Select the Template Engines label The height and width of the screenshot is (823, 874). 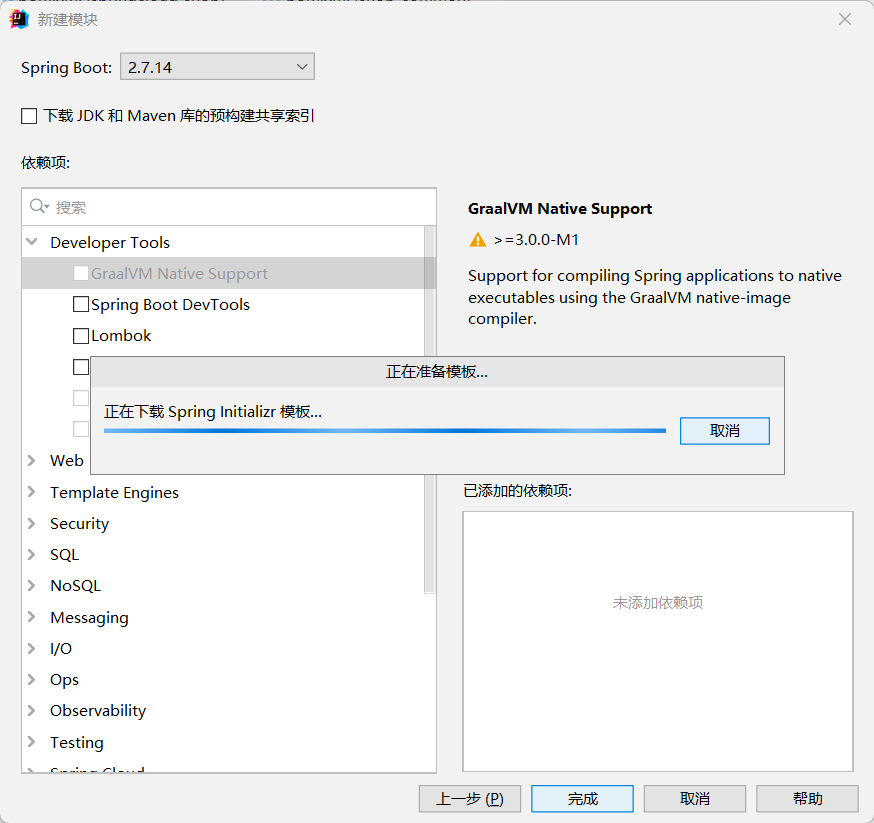point(114,493)
